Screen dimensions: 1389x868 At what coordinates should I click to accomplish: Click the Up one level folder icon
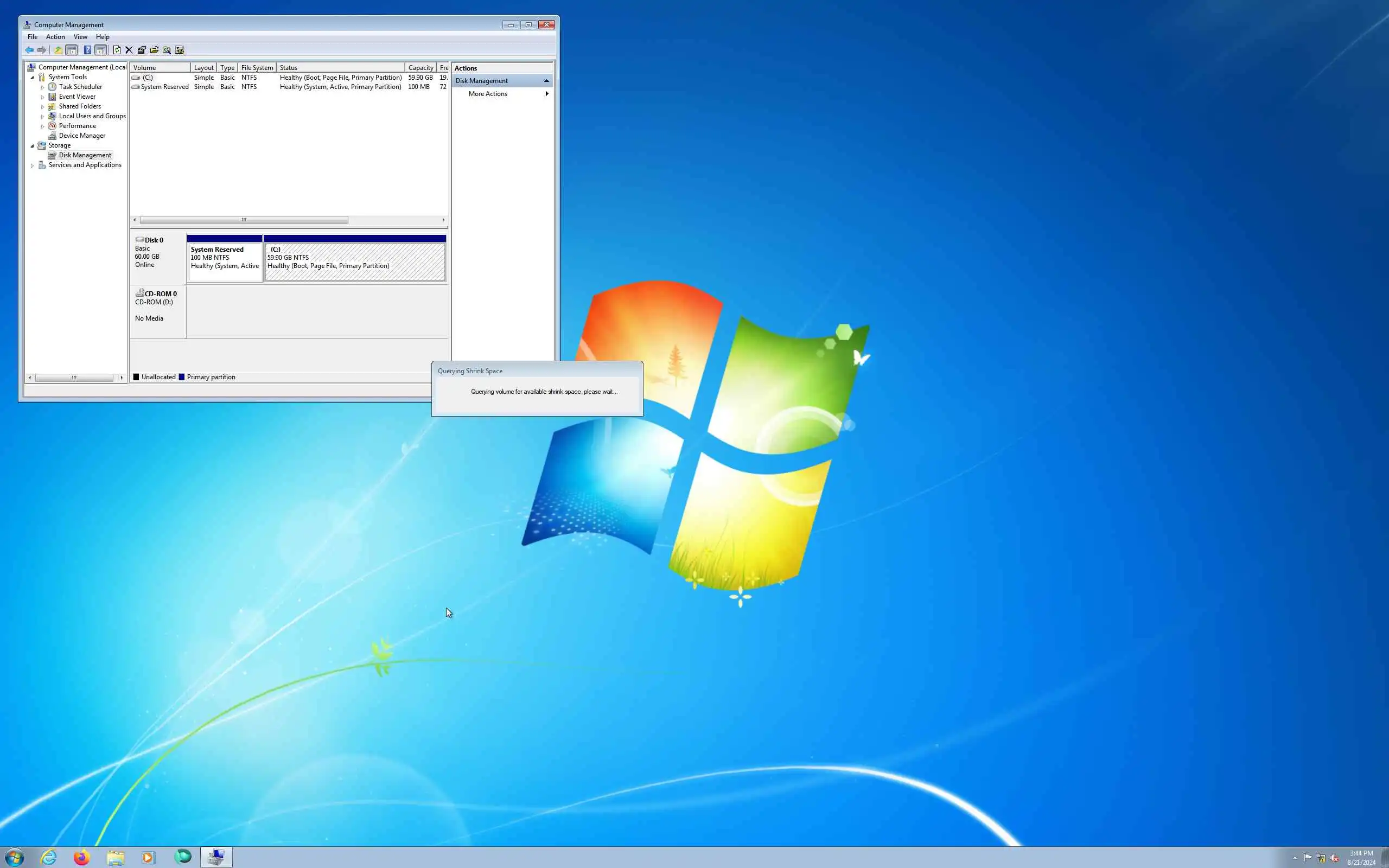click(58, 50)
